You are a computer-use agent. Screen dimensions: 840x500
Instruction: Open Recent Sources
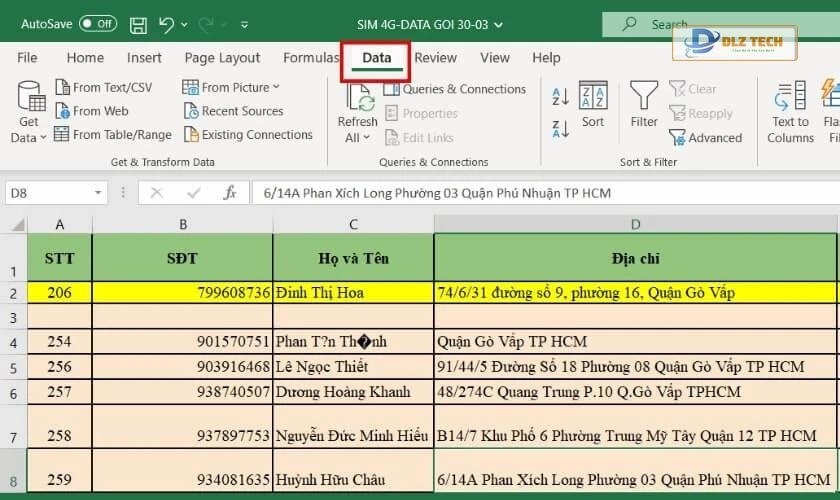[233, 111]
